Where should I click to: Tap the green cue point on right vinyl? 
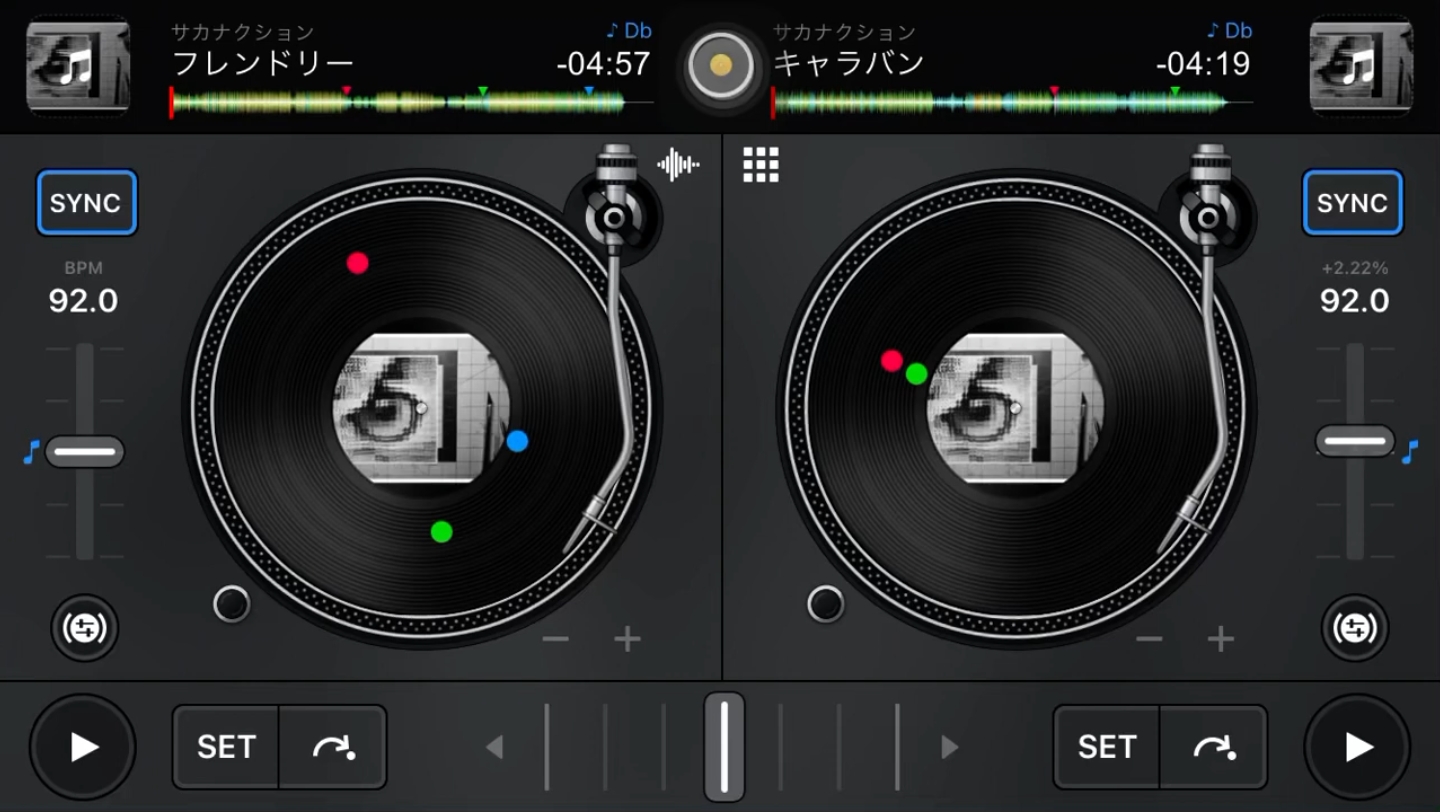pos(917,374)
